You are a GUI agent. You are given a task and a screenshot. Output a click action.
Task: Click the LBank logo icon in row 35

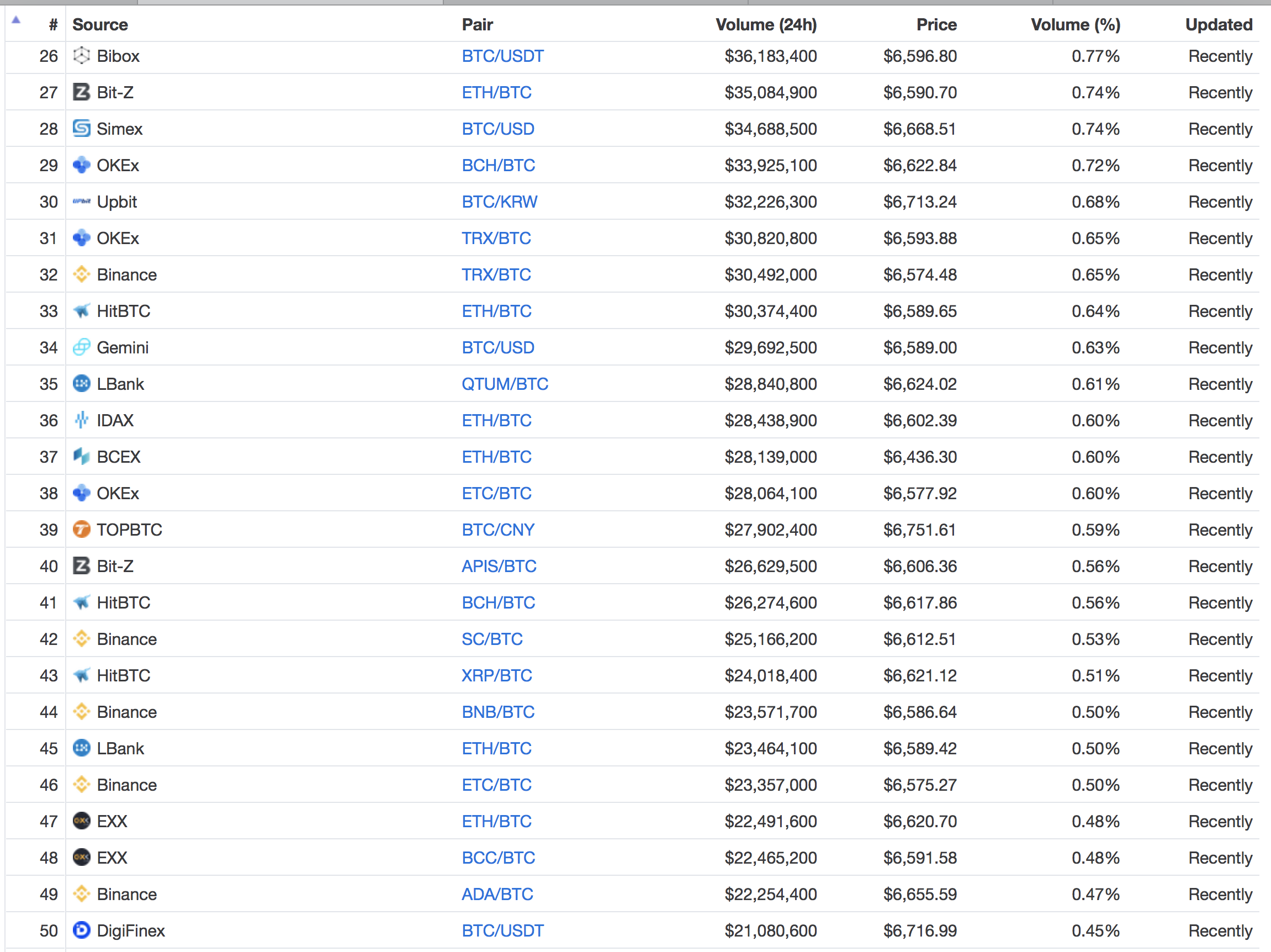click(82, 384)
